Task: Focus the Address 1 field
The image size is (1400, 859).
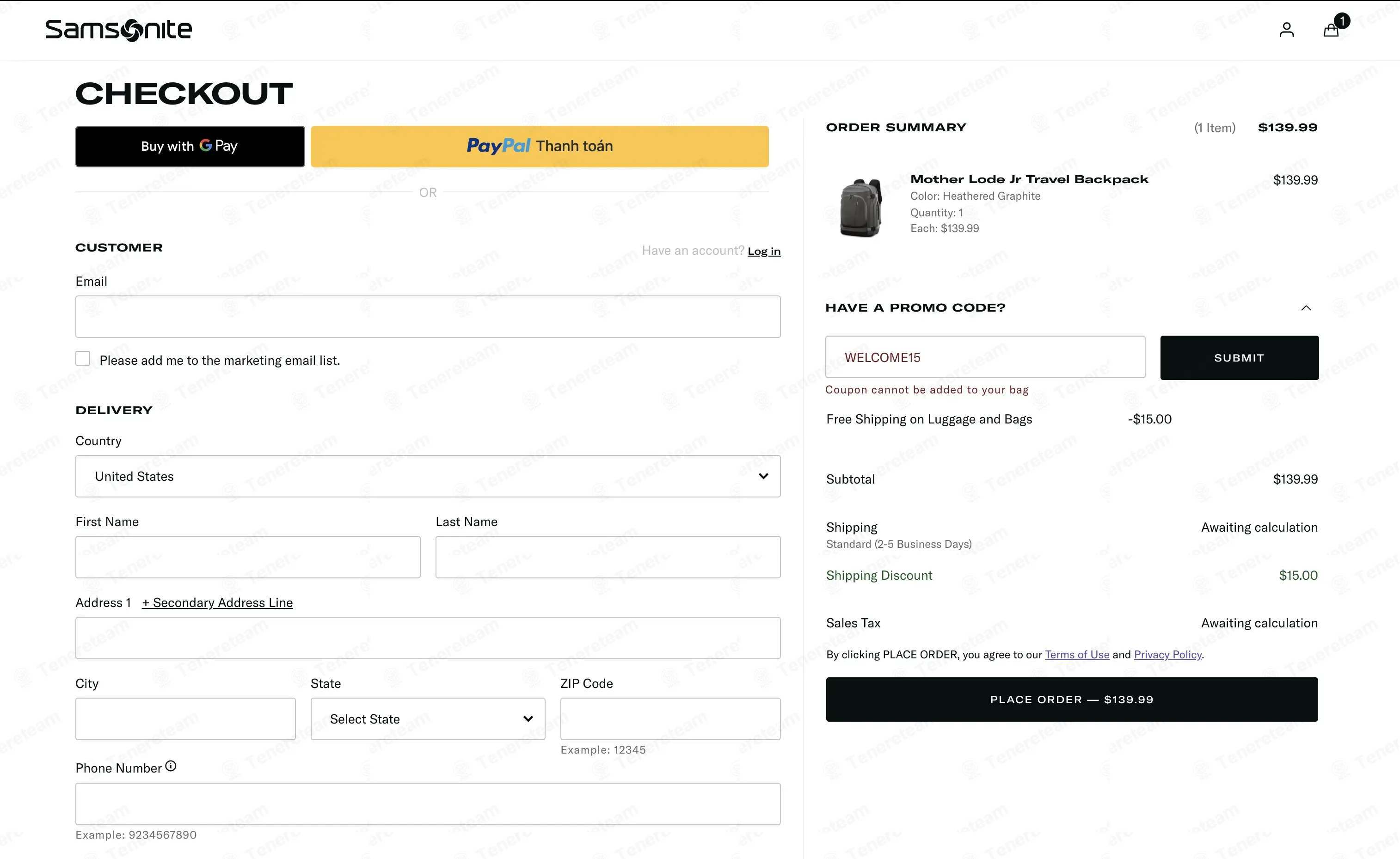Action: point(428,638)
